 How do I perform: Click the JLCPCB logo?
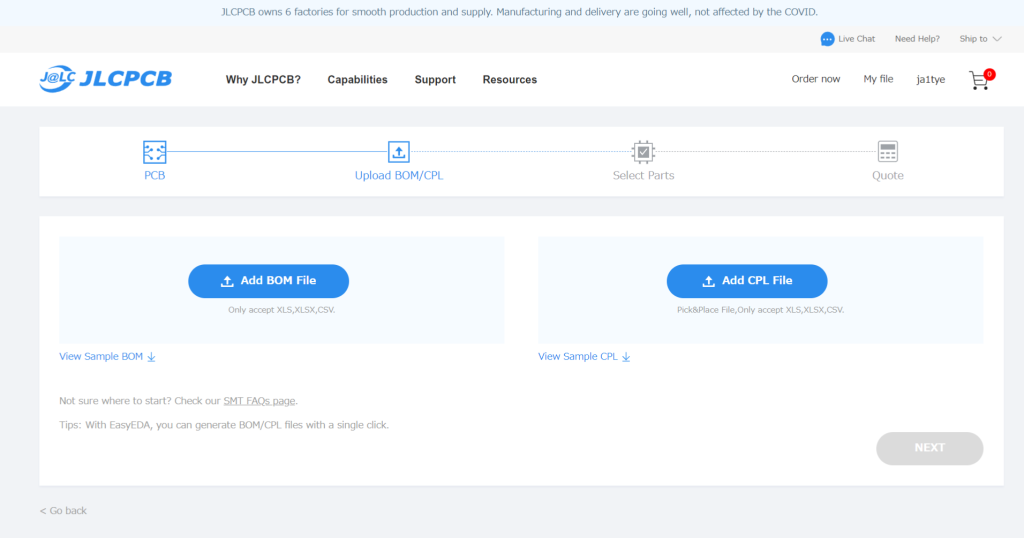[105, 79]
